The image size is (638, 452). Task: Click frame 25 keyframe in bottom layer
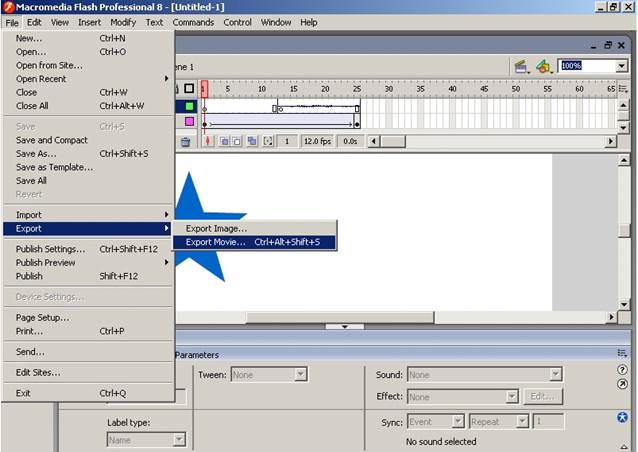point(357,122)
